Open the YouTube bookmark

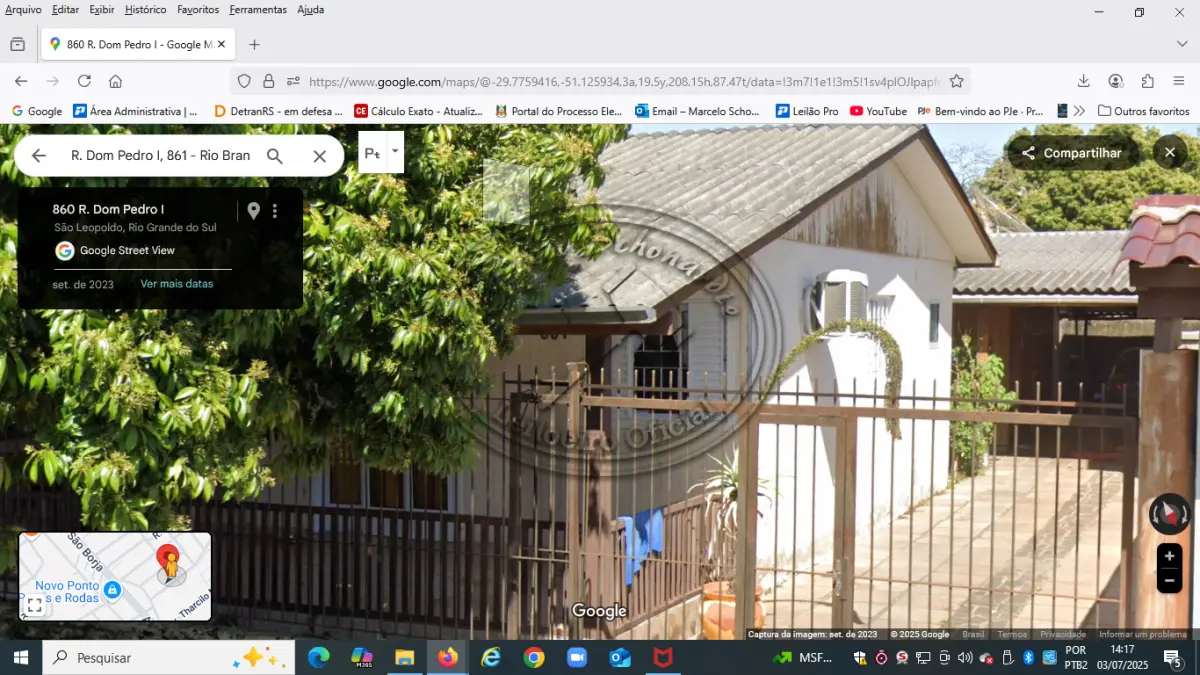point(878,111)
